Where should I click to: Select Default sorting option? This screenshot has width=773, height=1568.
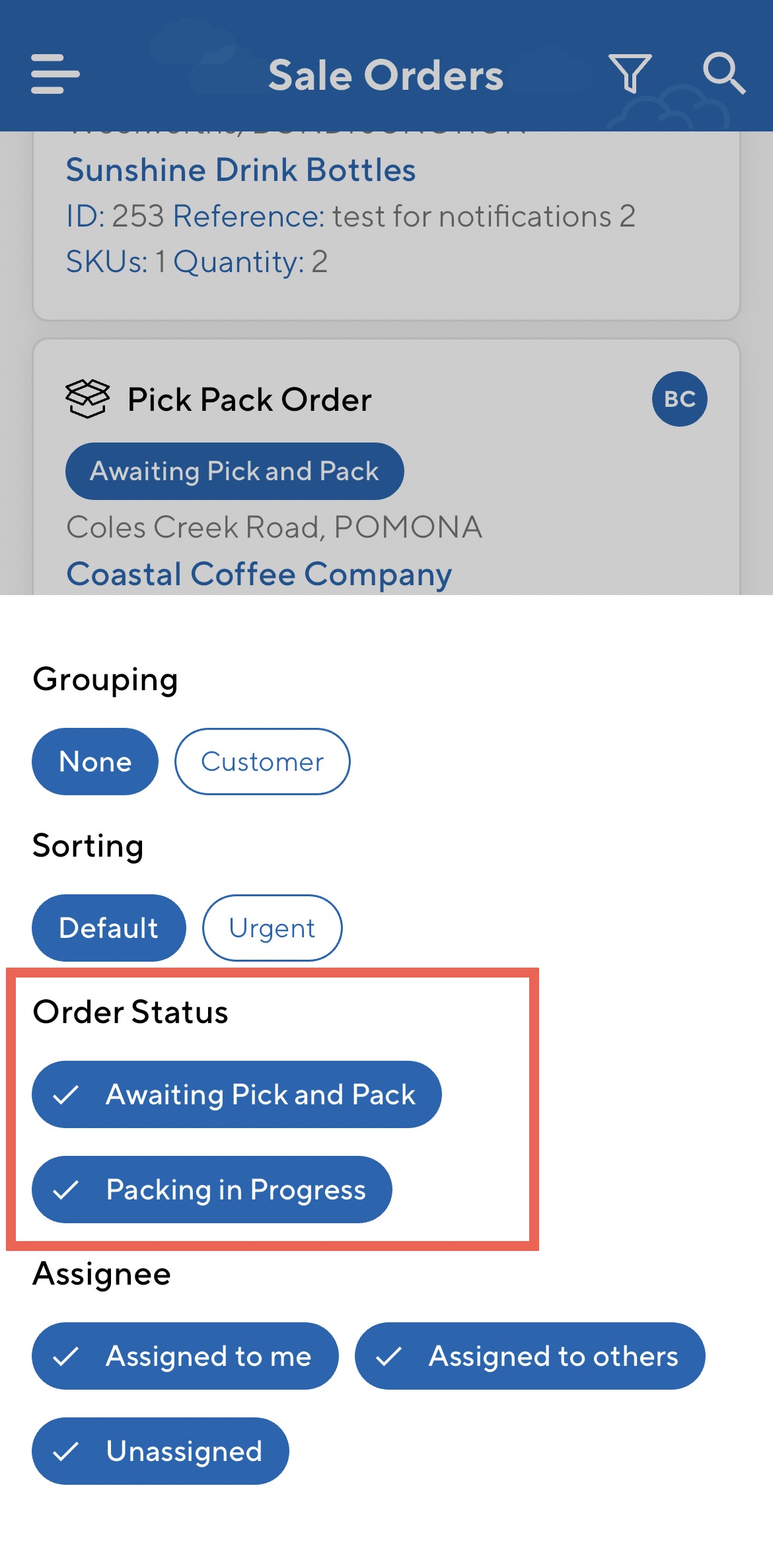(109, 928)
